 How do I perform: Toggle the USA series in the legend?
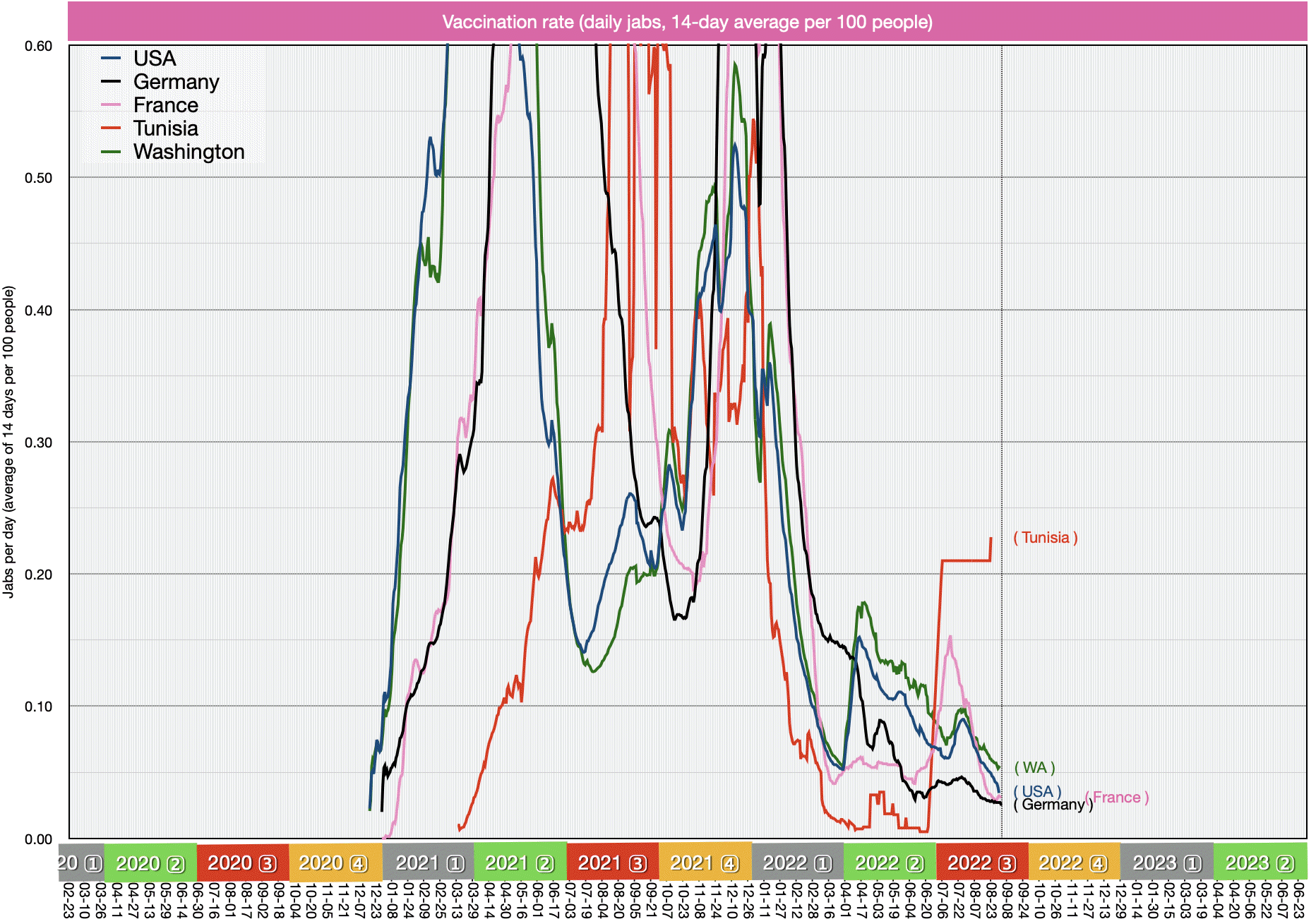click(154, 59)
